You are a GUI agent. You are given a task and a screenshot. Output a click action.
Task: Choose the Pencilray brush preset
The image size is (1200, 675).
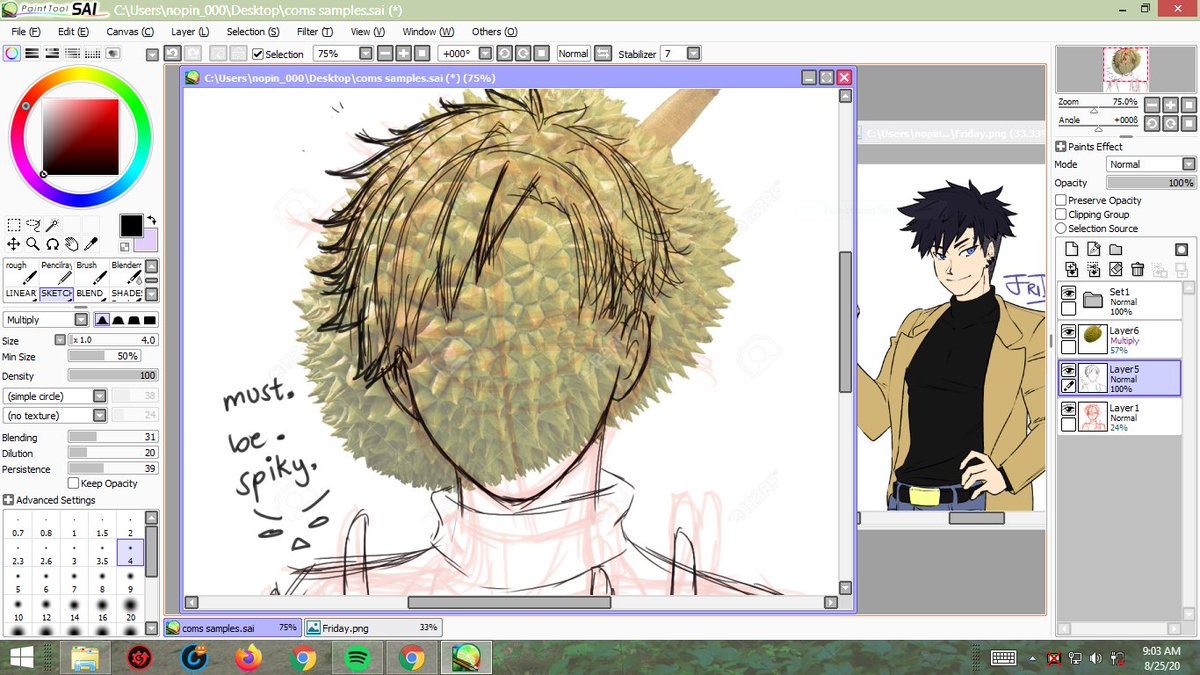[x=56, y=273]
